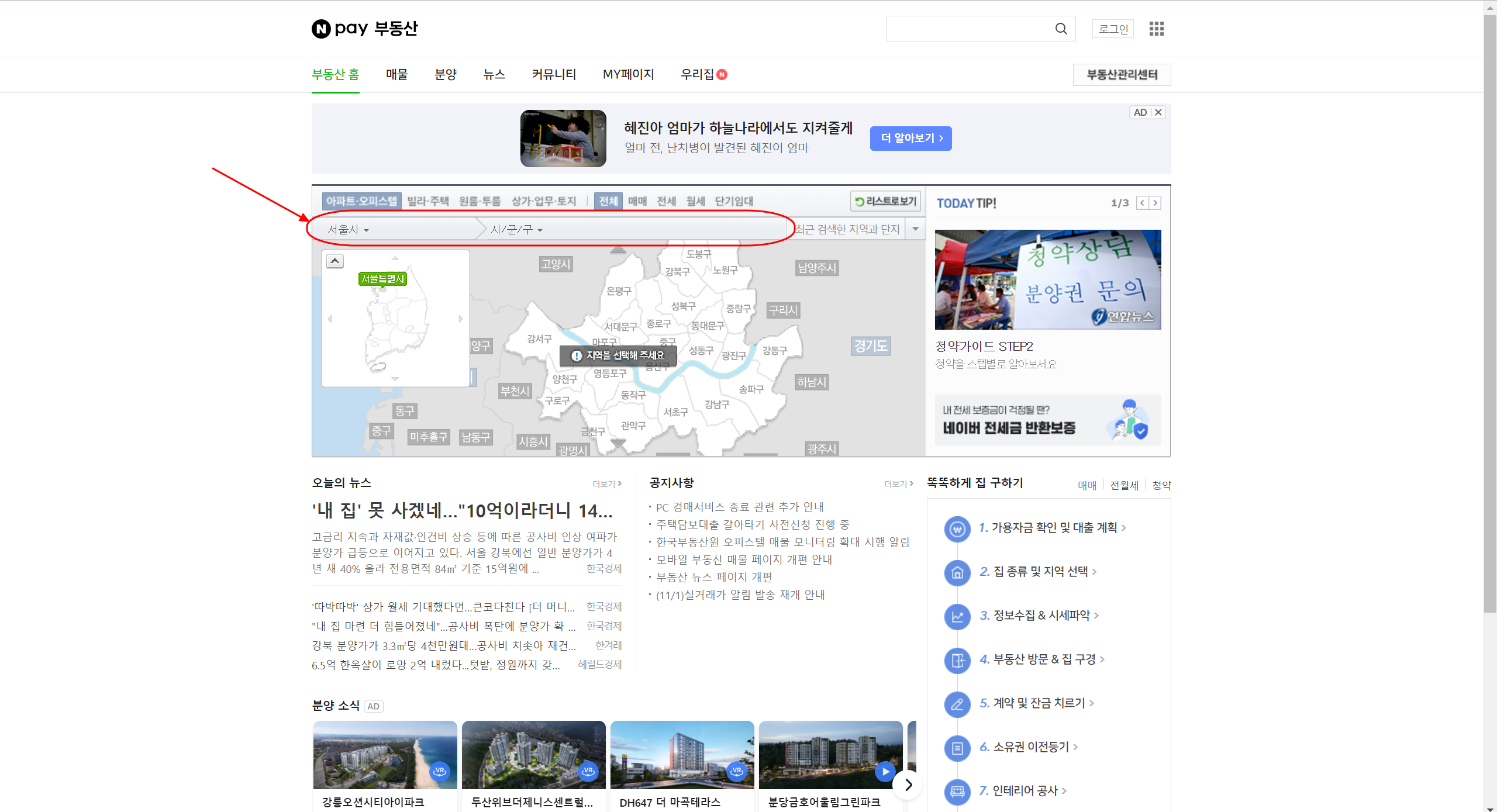Click the Naver pay logo icon
Viewport: 1497px width, 812px height.
pos(321,29)
